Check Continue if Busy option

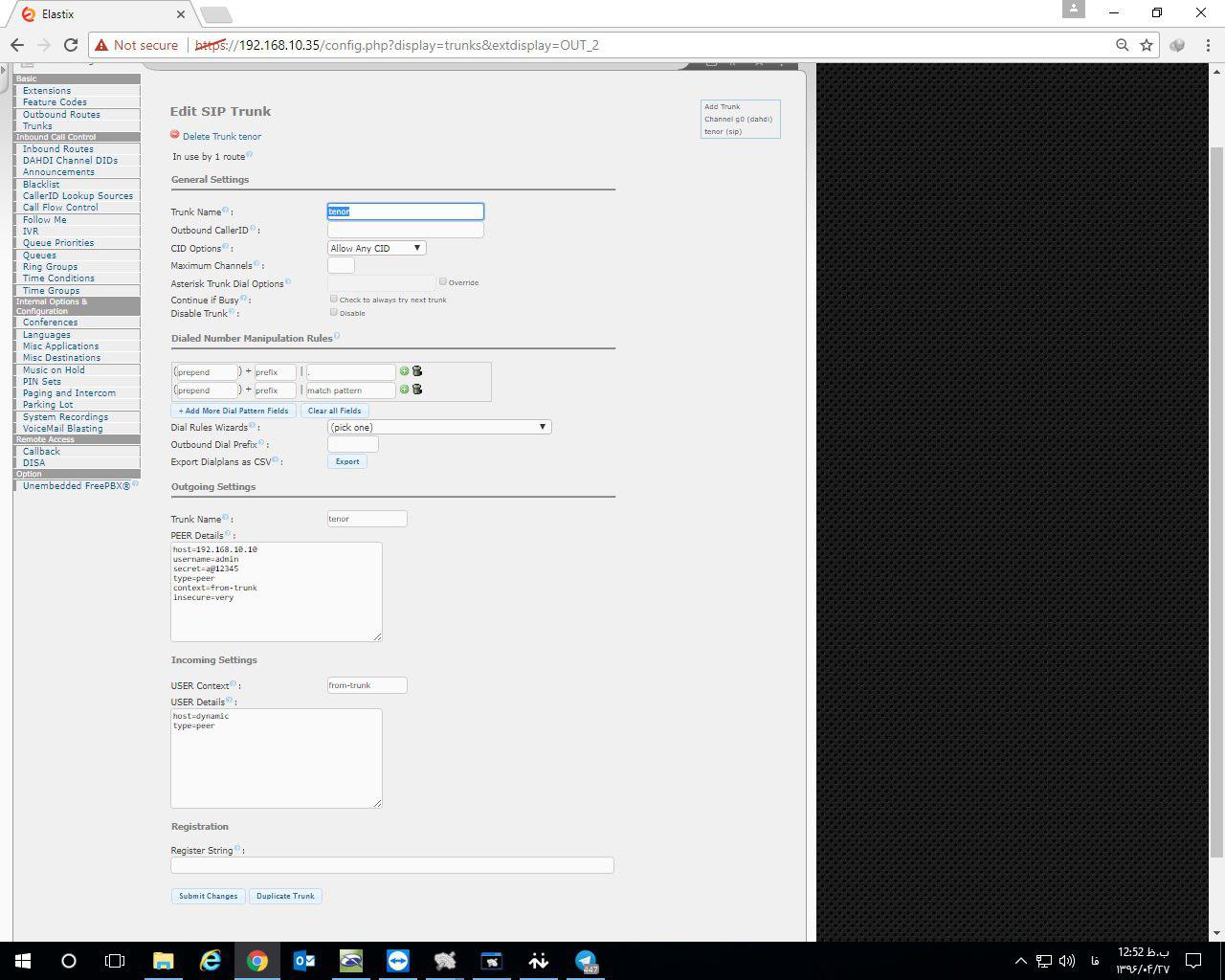click(334, 299)
